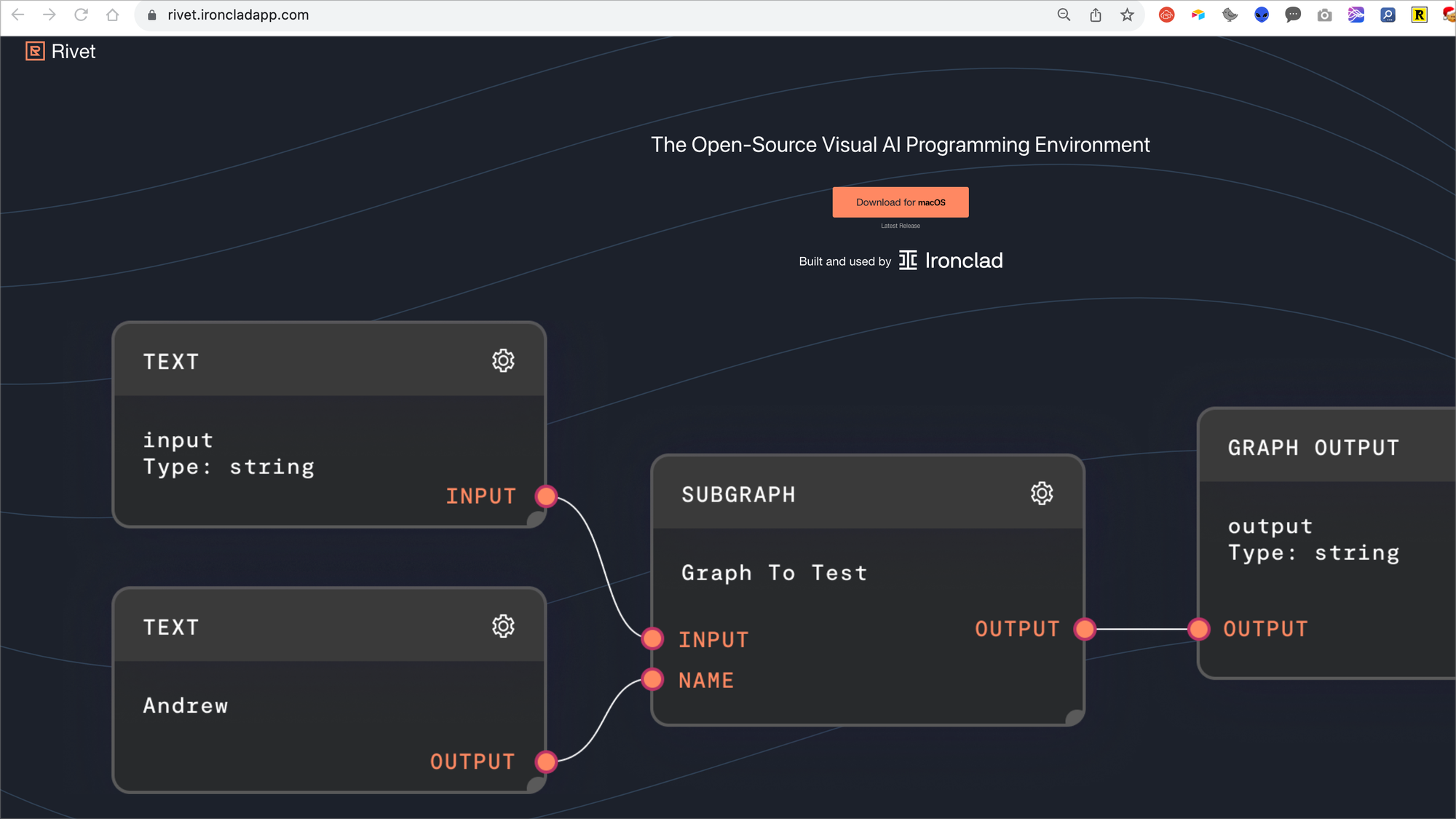Click the page headline about Visual AI Programming
The image size is (1456, 819).
(x=901, y=145)
